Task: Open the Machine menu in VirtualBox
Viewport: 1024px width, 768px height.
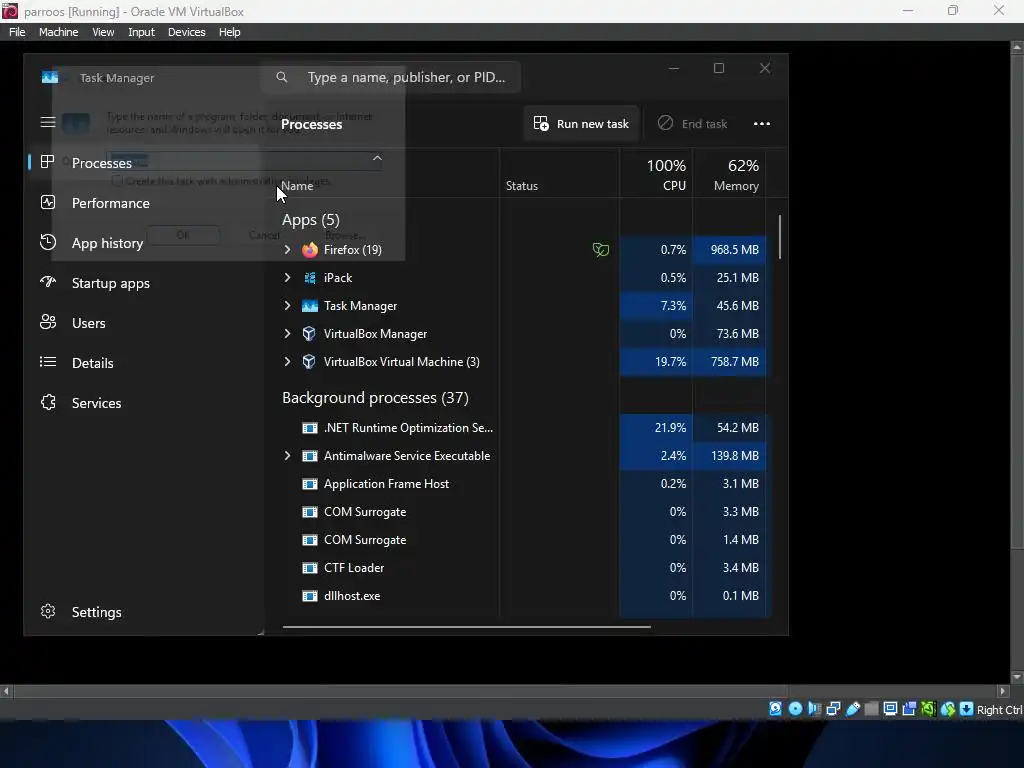Action: (58, 32)
